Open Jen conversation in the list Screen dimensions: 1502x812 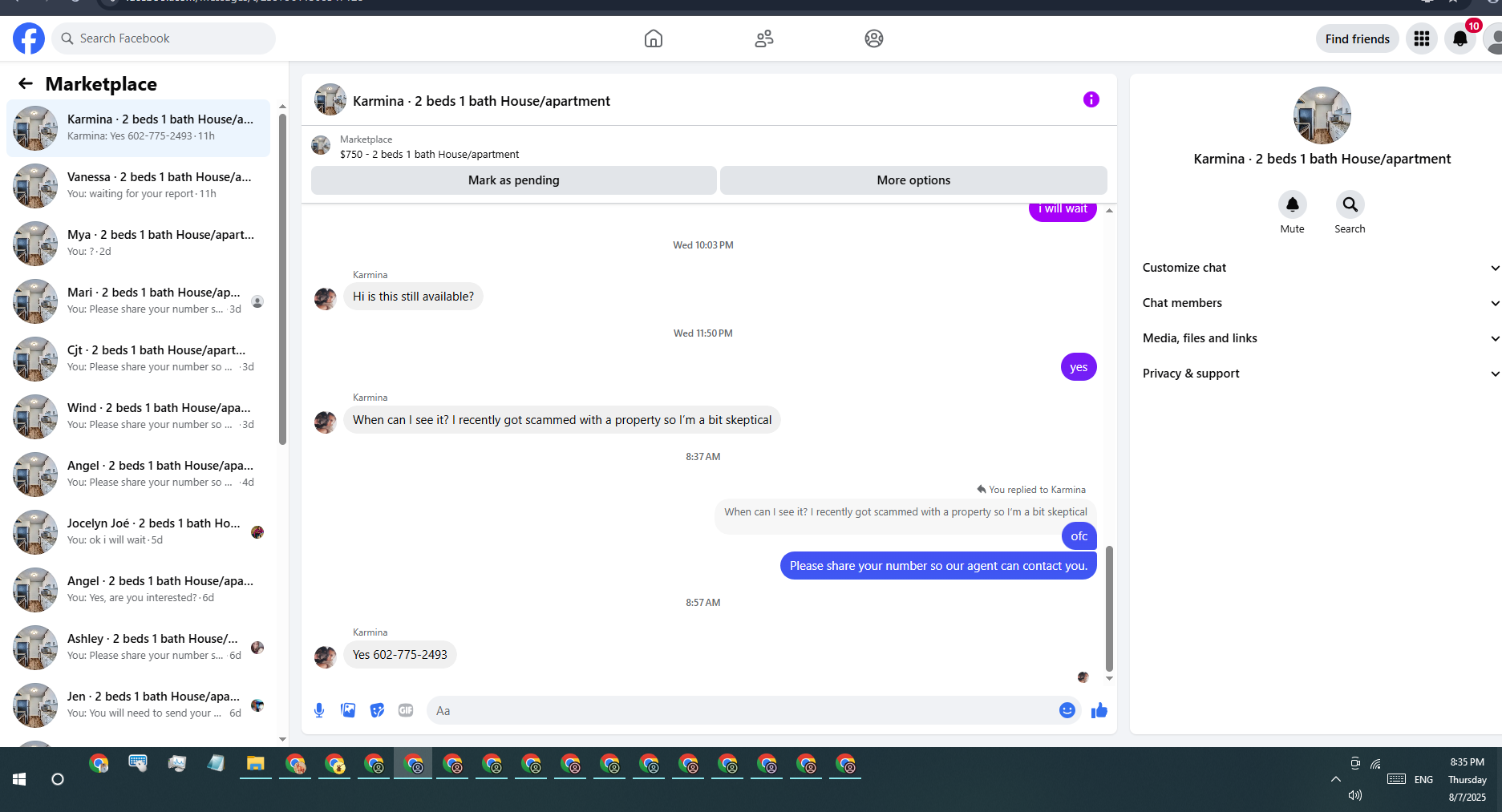pos(138,705)
